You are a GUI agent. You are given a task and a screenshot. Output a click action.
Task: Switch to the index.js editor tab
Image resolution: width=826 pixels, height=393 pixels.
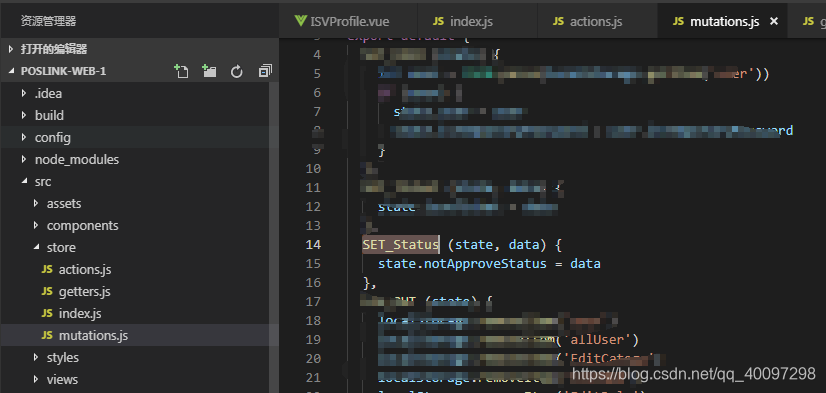477,21
